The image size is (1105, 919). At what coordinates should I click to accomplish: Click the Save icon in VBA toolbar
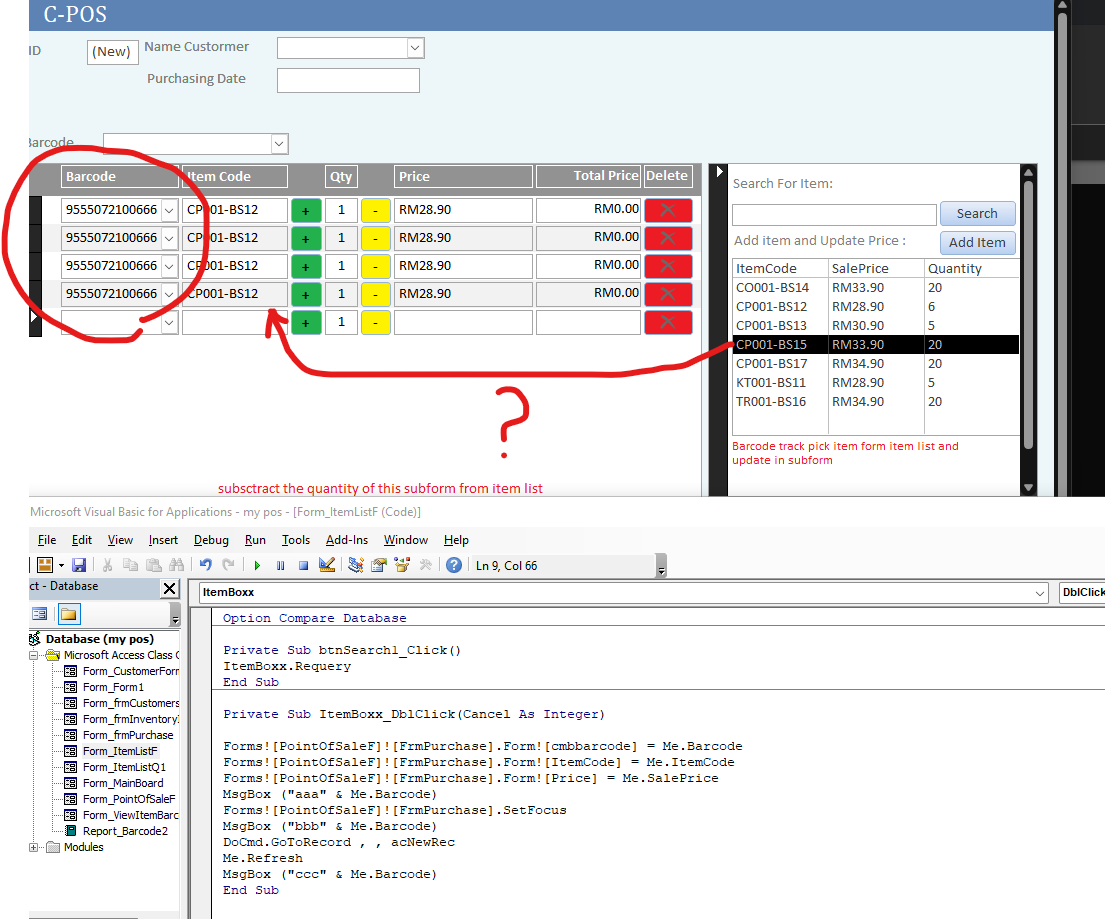click(78, 565)
